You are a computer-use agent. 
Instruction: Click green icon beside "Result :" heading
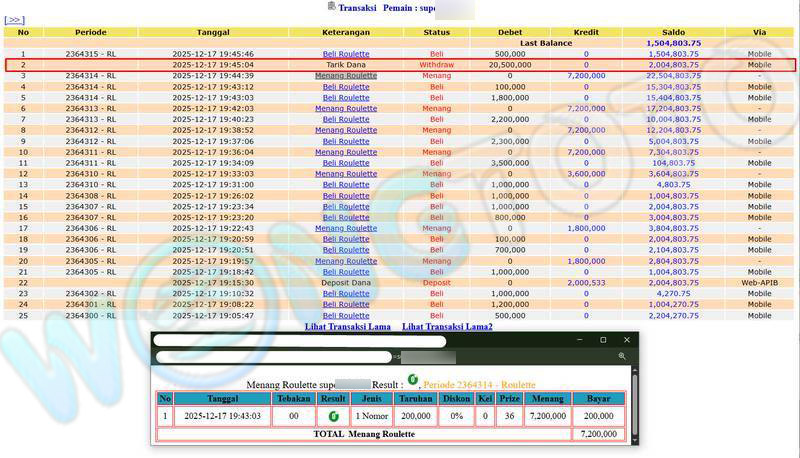(x=413, y=380)
